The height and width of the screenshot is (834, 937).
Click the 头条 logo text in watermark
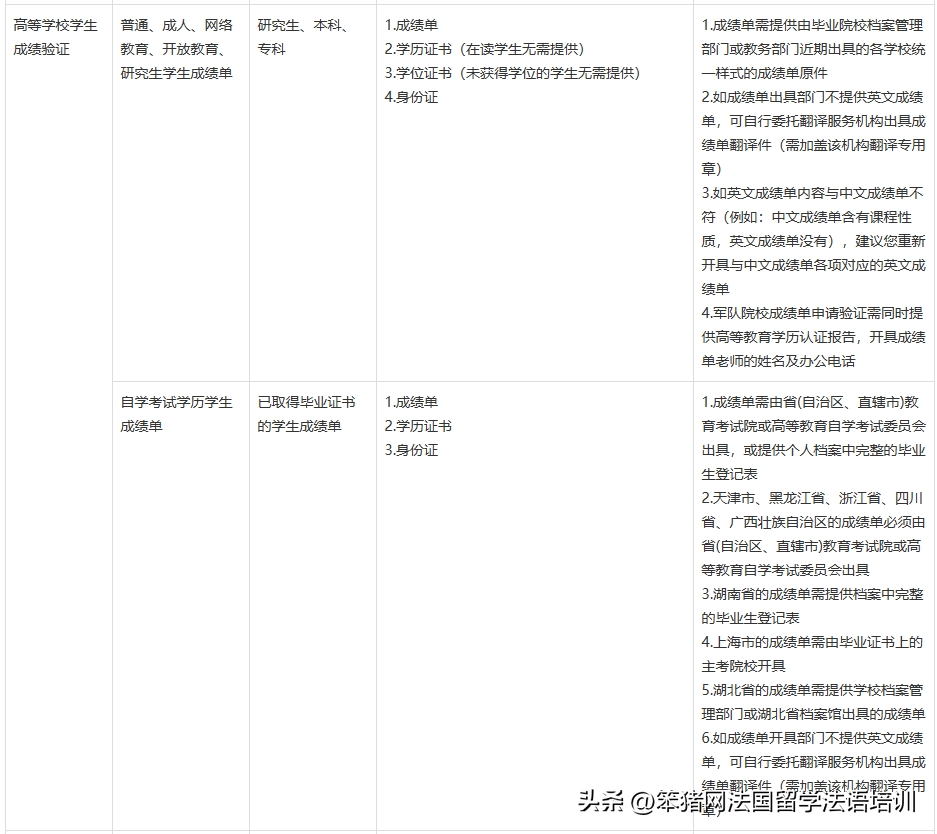[602, 800]
